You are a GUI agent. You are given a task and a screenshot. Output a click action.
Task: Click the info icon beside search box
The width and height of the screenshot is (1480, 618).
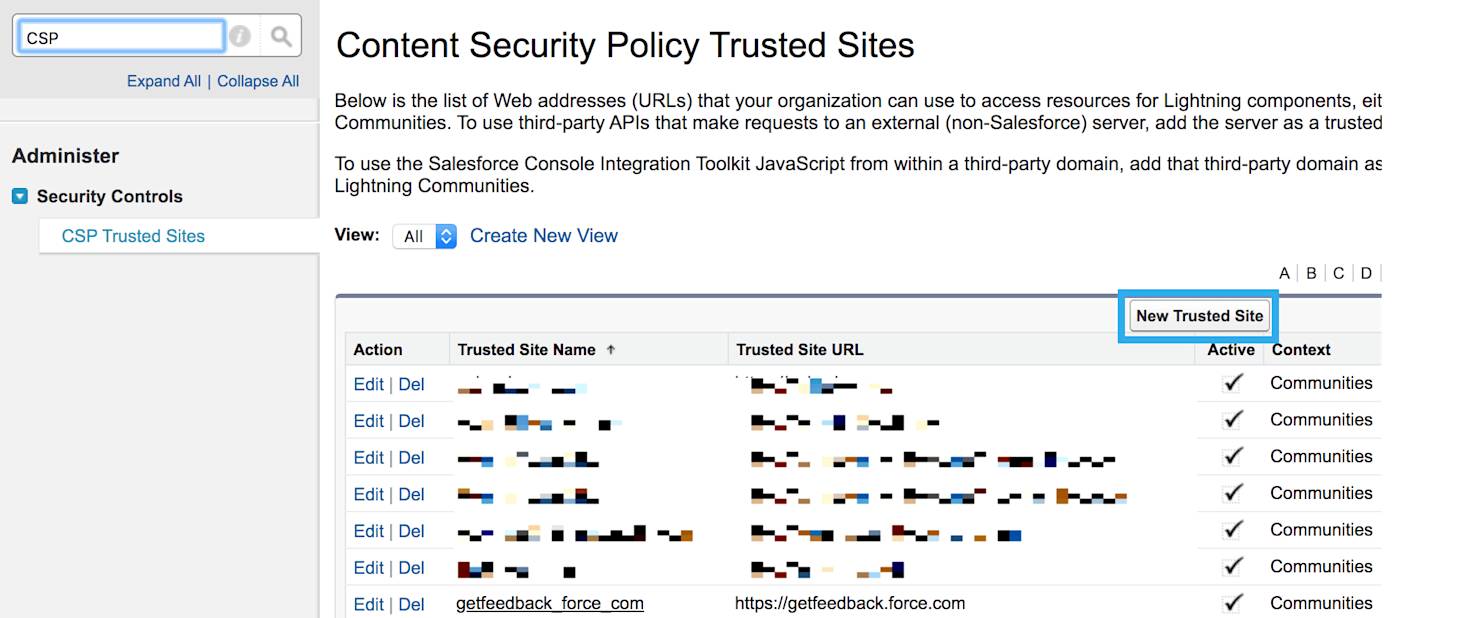pos(240,37)
